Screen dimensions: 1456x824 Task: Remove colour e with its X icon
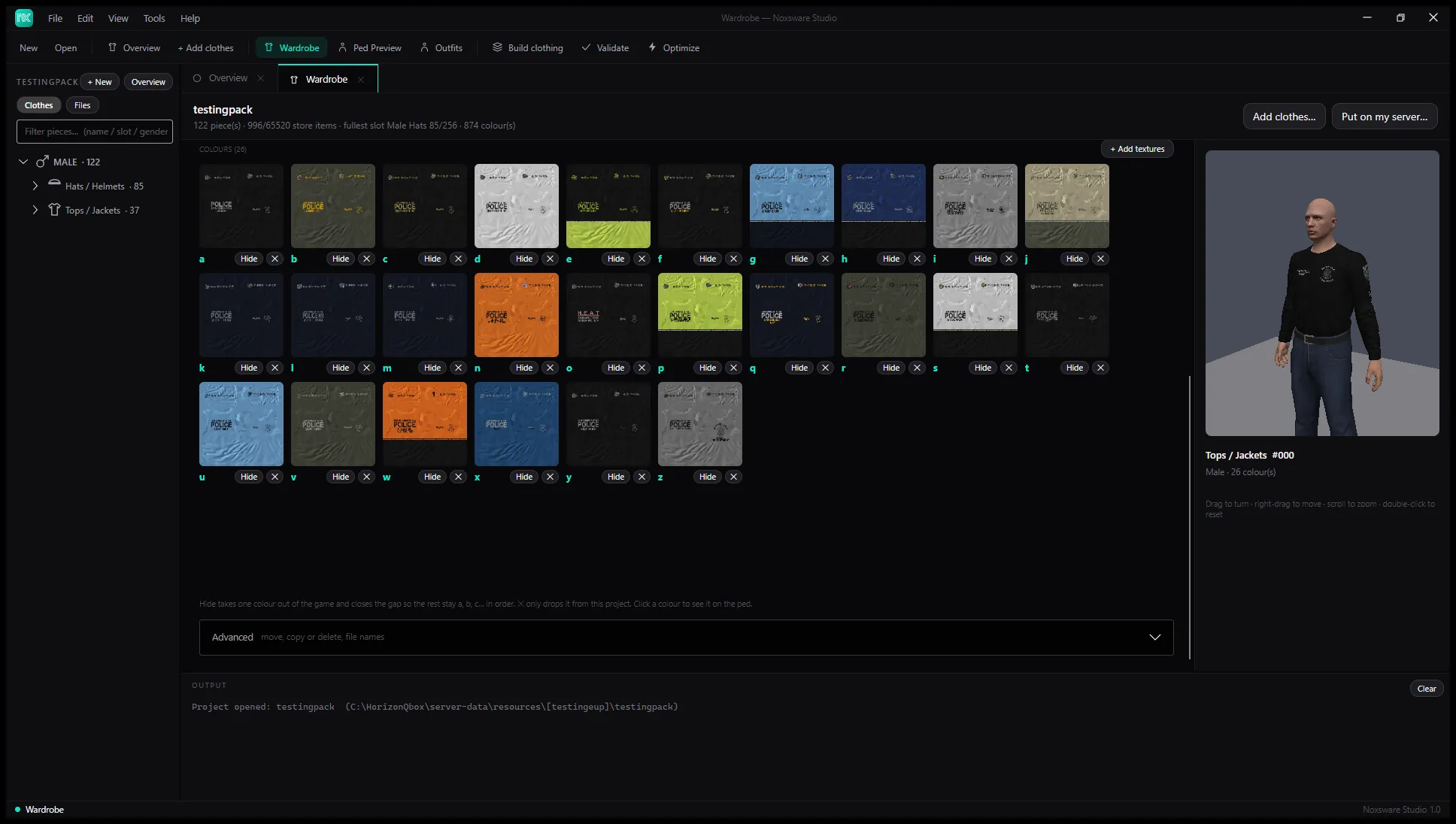click(642, 259)
